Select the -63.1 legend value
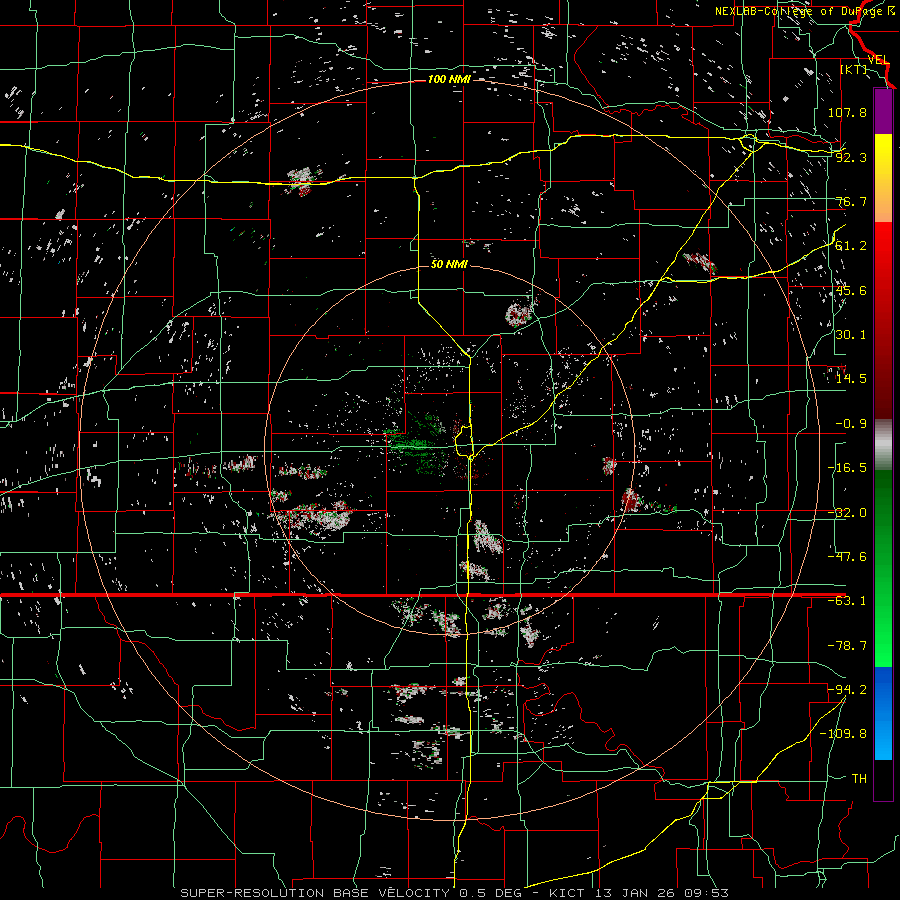 pos(847,601)
